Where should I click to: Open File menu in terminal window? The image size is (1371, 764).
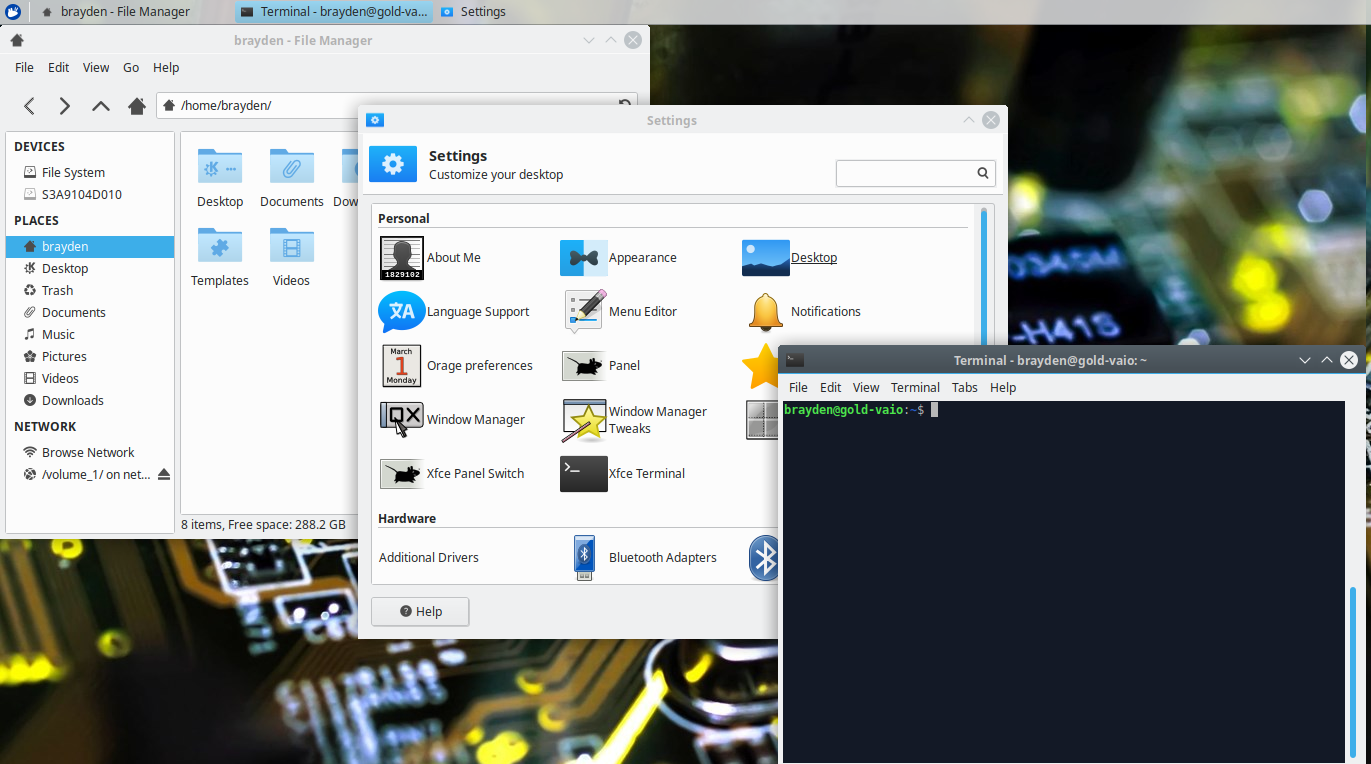[x=798, y=387]
